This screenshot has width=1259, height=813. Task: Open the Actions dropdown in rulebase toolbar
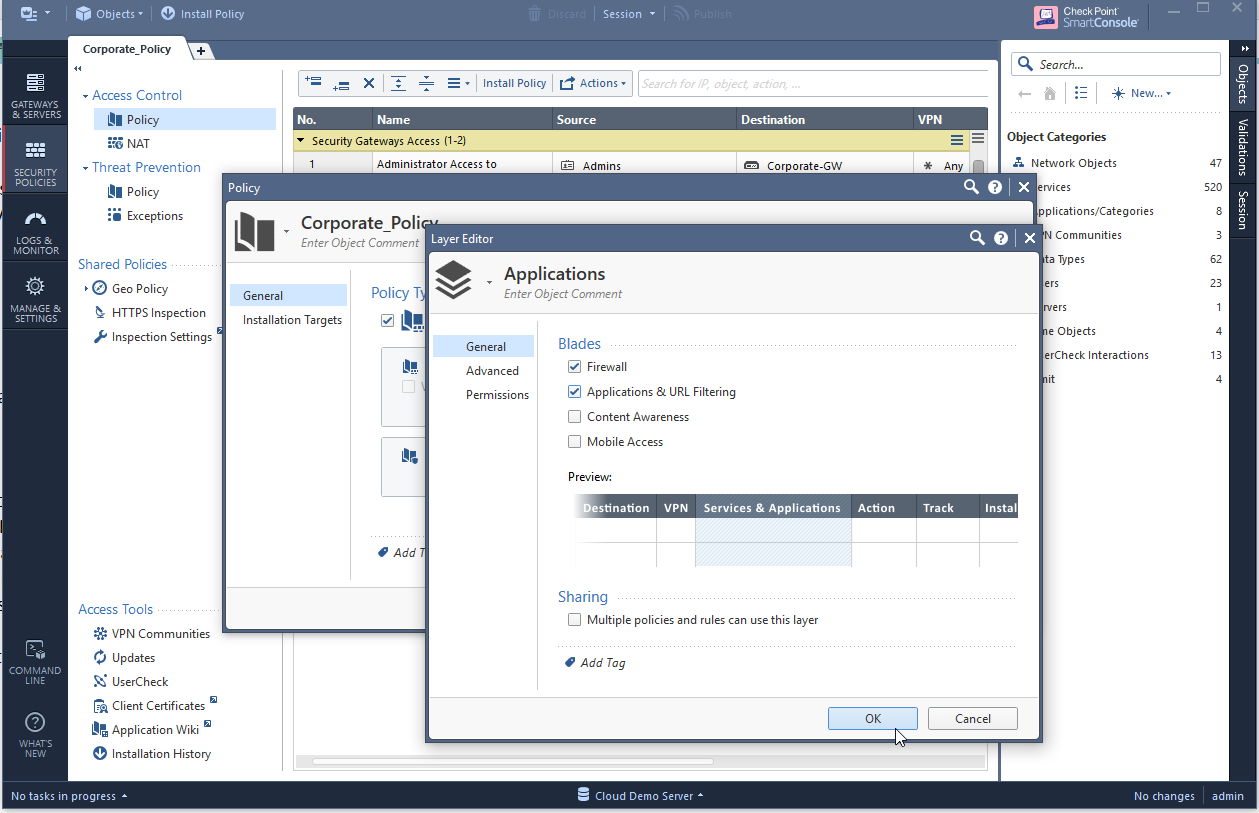coord(593,83)
